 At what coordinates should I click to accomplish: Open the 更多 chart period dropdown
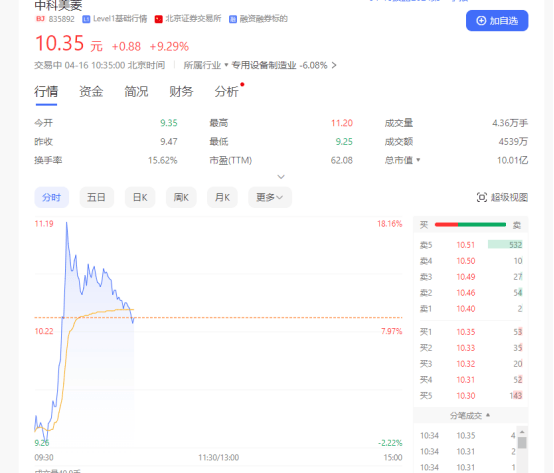point(270,197)
